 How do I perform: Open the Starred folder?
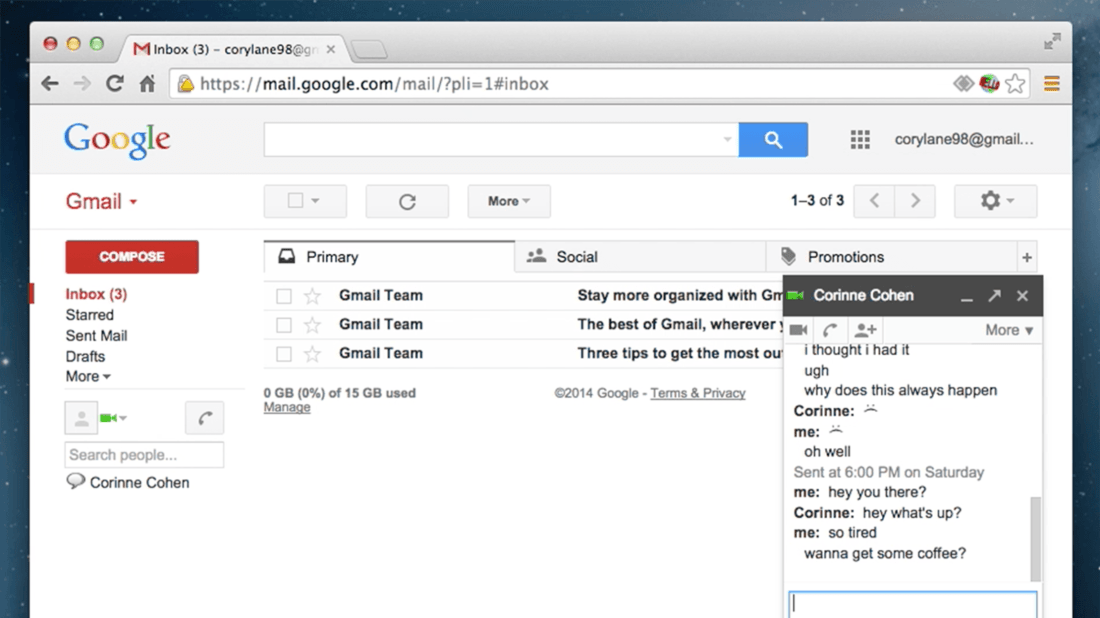[x=90, y=315]
